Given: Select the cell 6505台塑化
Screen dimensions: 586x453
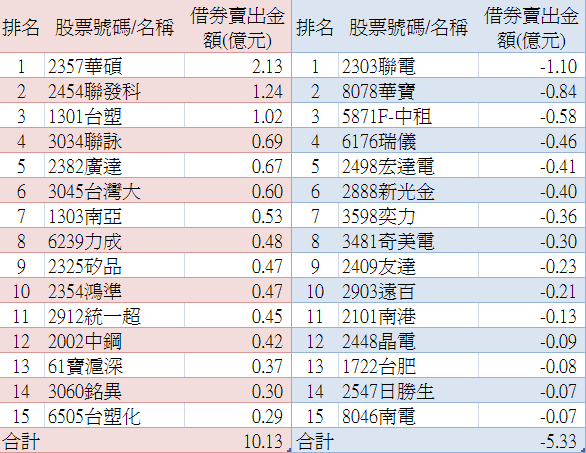Looking at the screenshot, I should coord(114,416).
